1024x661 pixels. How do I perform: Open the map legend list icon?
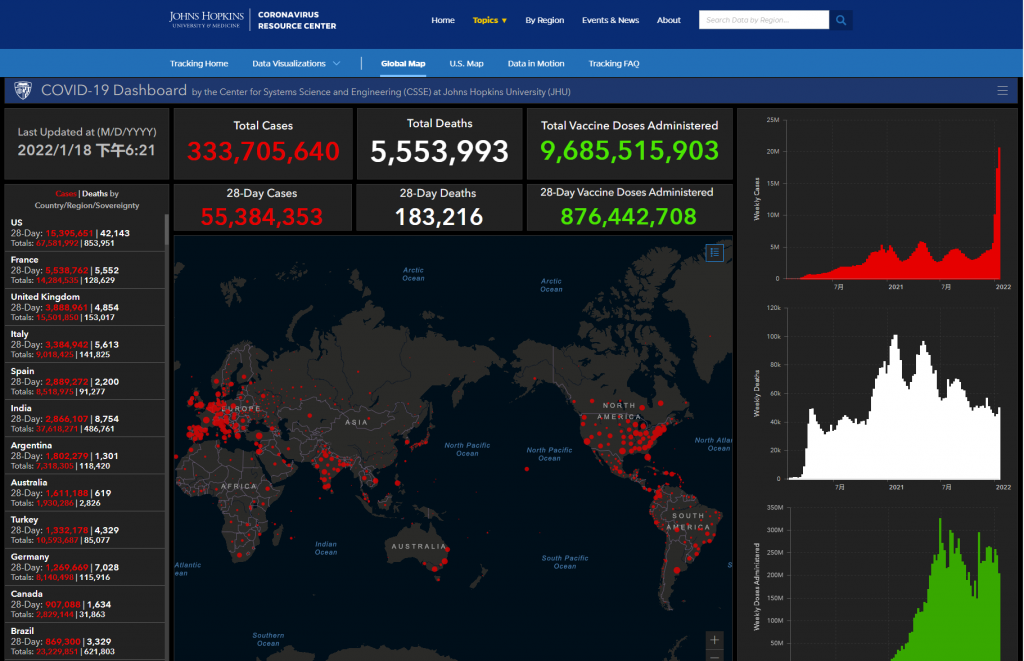714,253
